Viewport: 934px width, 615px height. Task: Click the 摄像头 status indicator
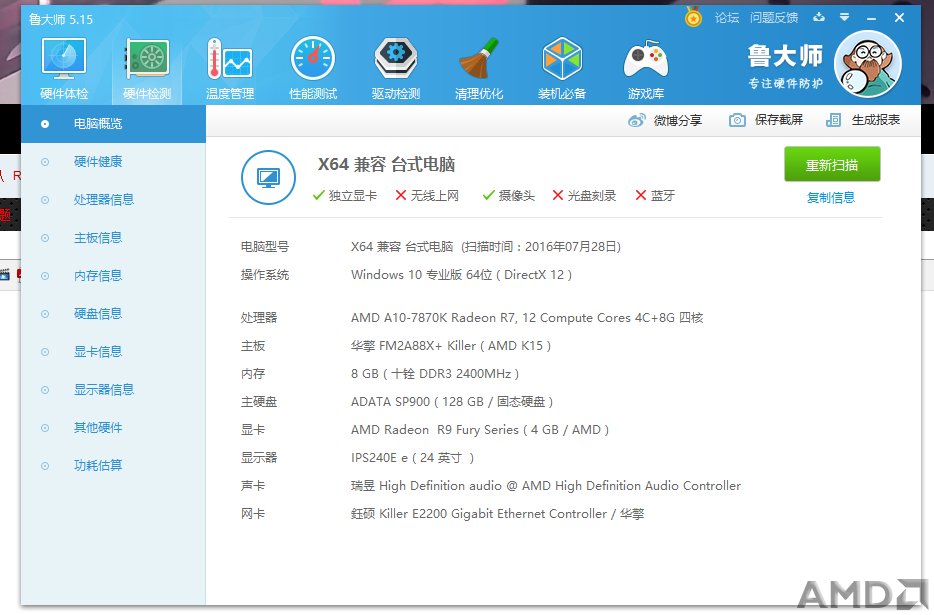pos(509,195)
